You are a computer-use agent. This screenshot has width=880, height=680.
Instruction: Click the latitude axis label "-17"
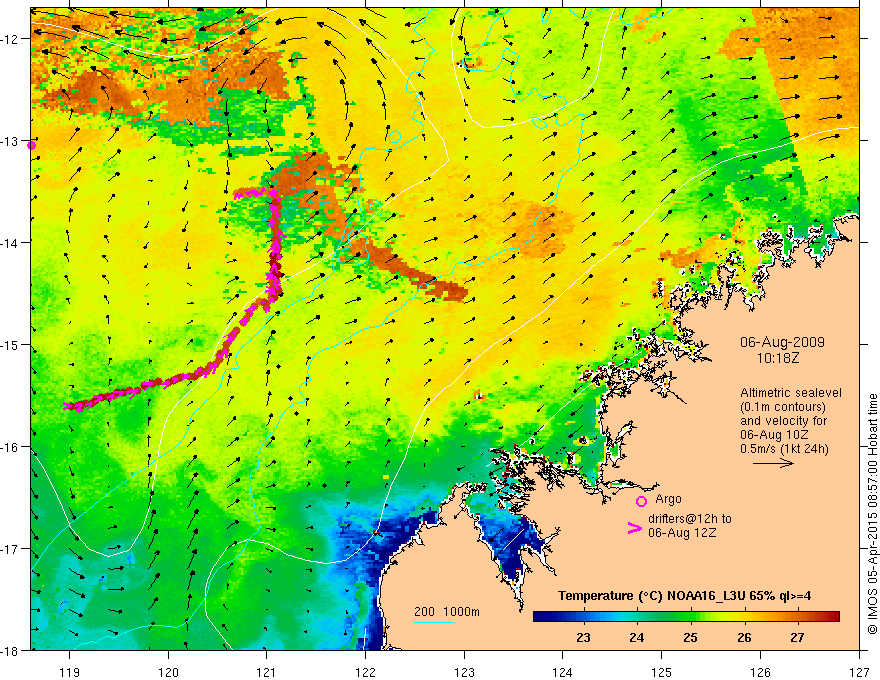click(11, 548)
